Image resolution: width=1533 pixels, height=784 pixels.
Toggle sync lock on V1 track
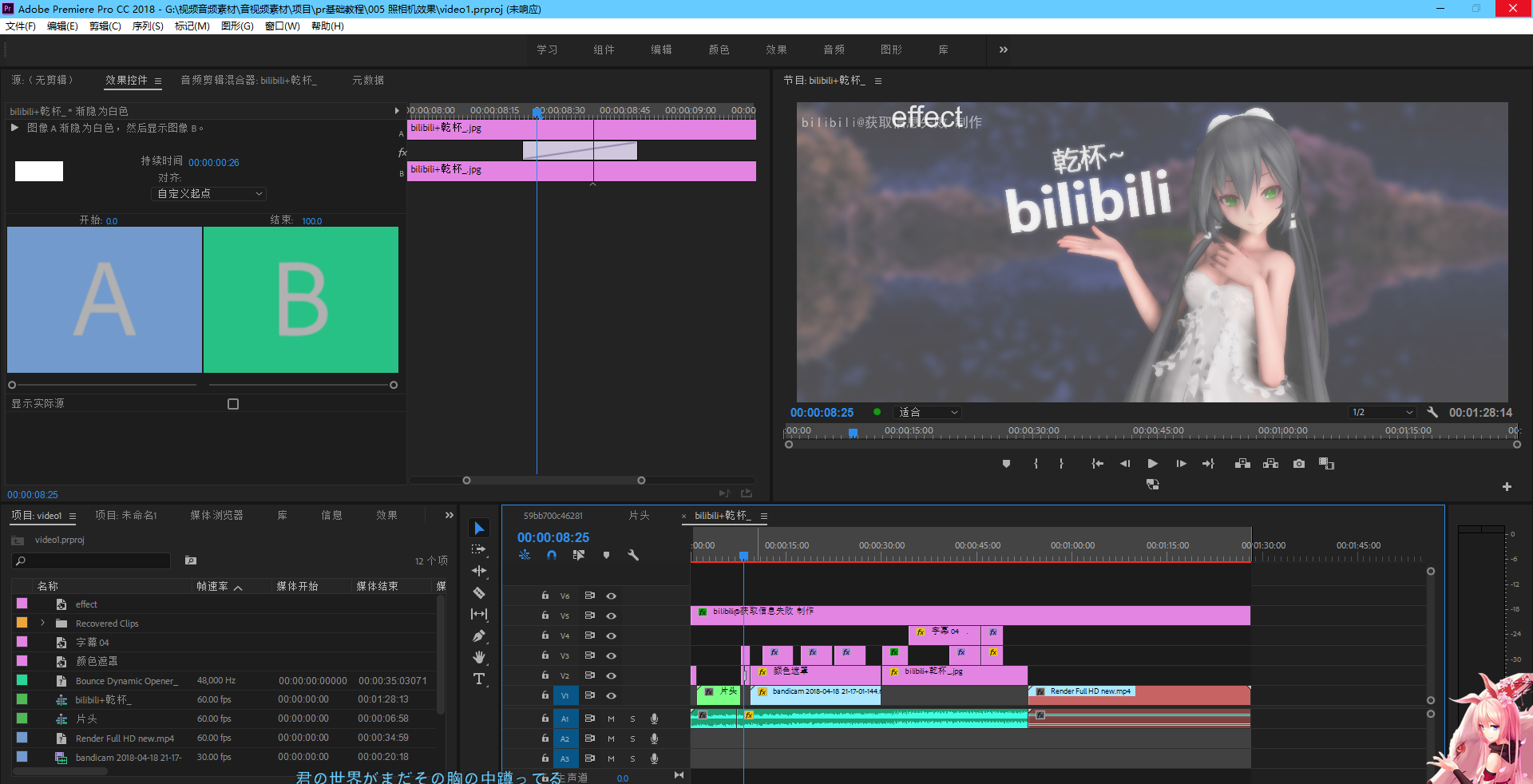(589, 695)
